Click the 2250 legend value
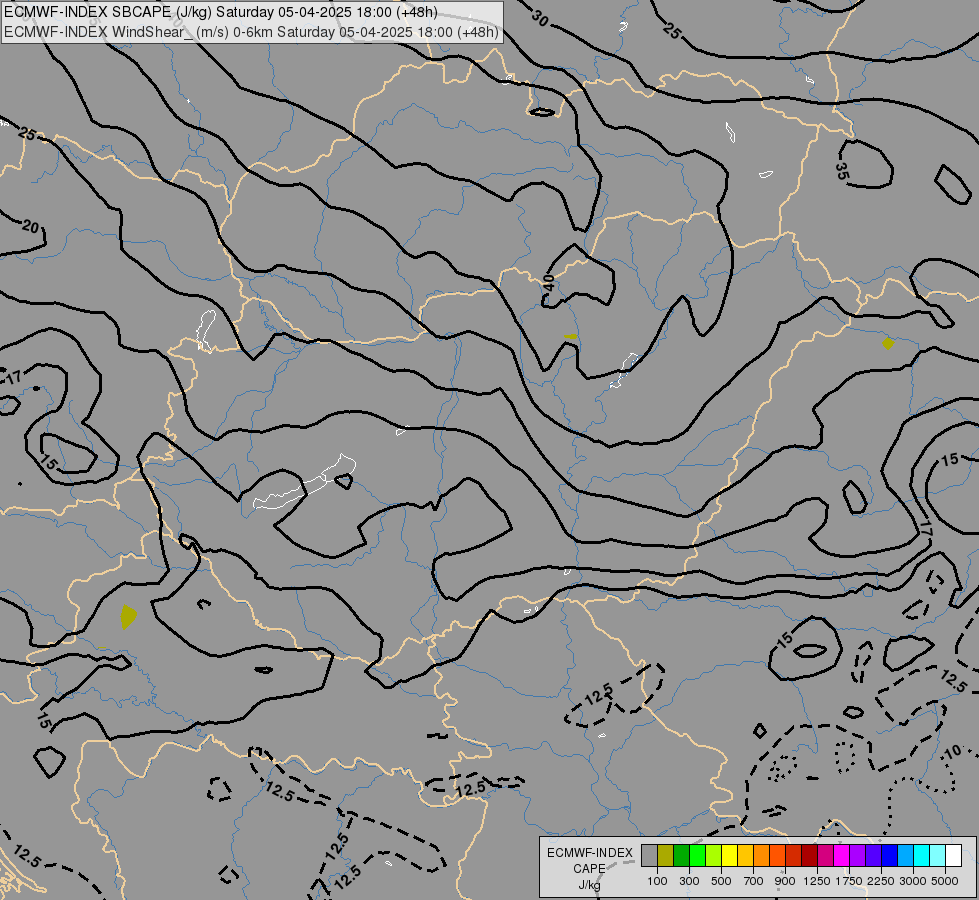Viewport: 979px width, 900px height. click(880, 881)
